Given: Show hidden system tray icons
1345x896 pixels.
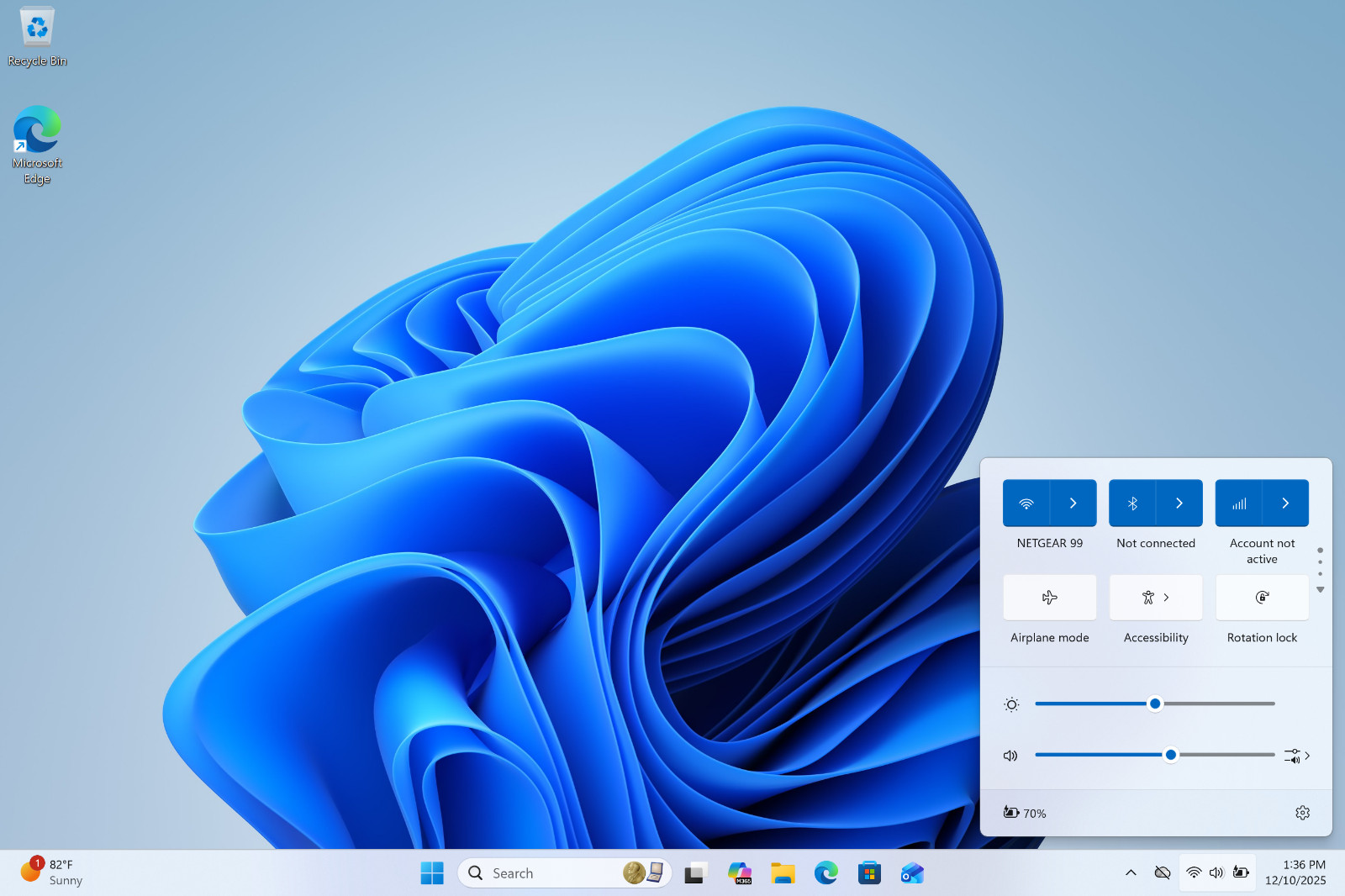Looking at the screenshot, I should [x=1131, y=873].
